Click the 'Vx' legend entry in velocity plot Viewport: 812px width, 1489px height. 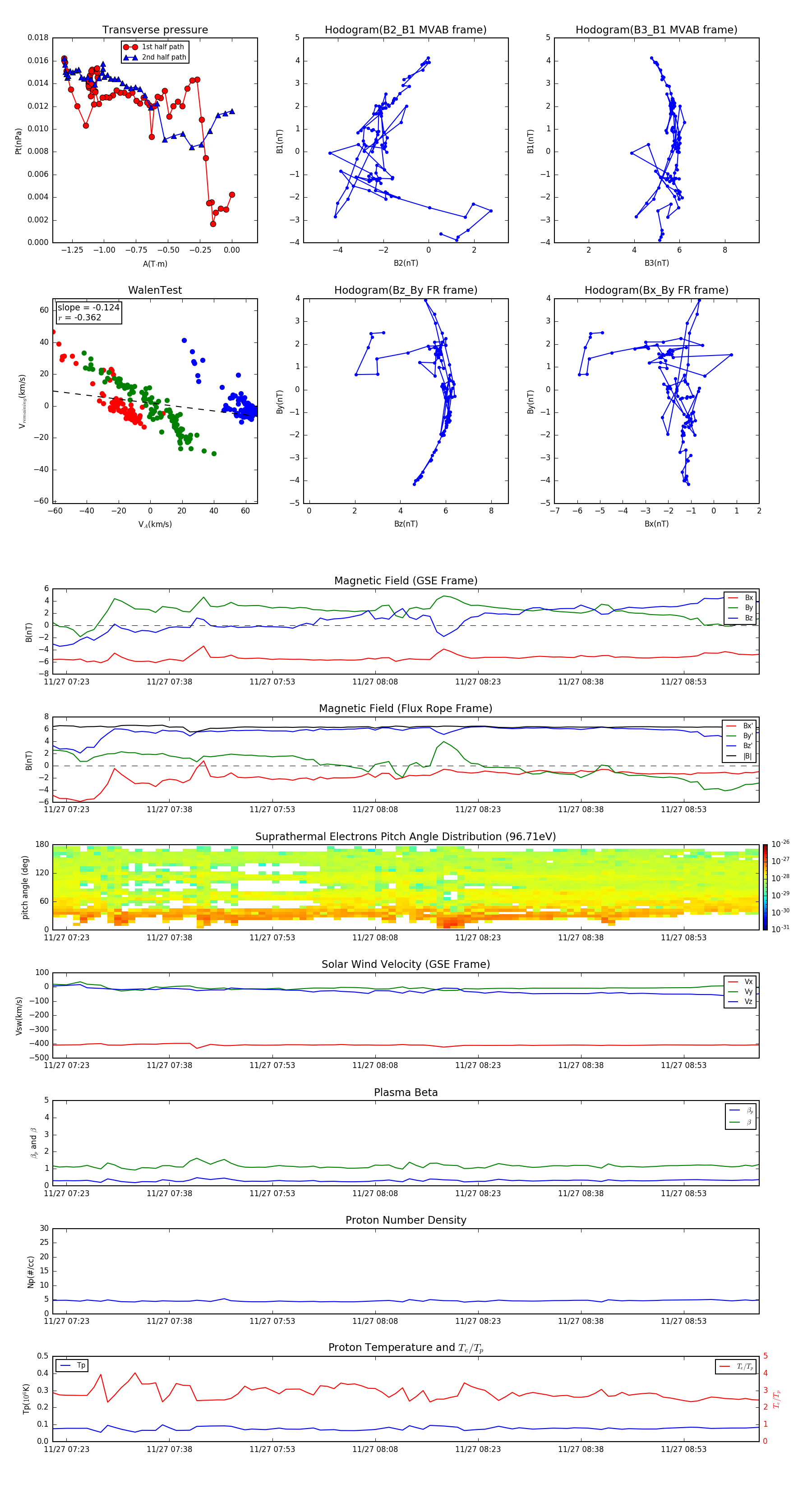[741, 981]
